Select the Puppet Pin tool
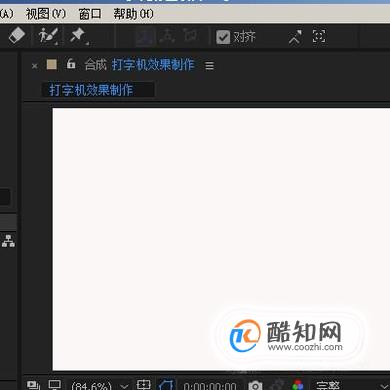The width and height of the screenshot is (390, 390). tap(79, 36)
